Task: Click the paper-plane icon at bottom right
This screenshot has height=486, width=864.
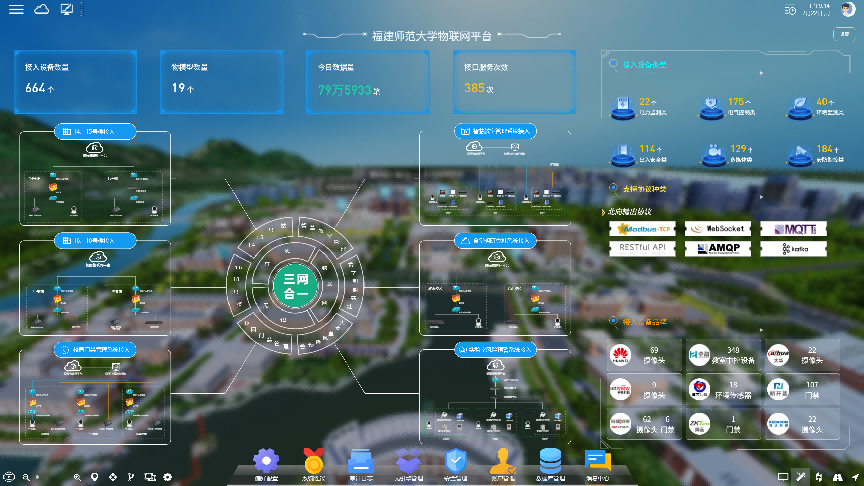Action: coord(855,477)
